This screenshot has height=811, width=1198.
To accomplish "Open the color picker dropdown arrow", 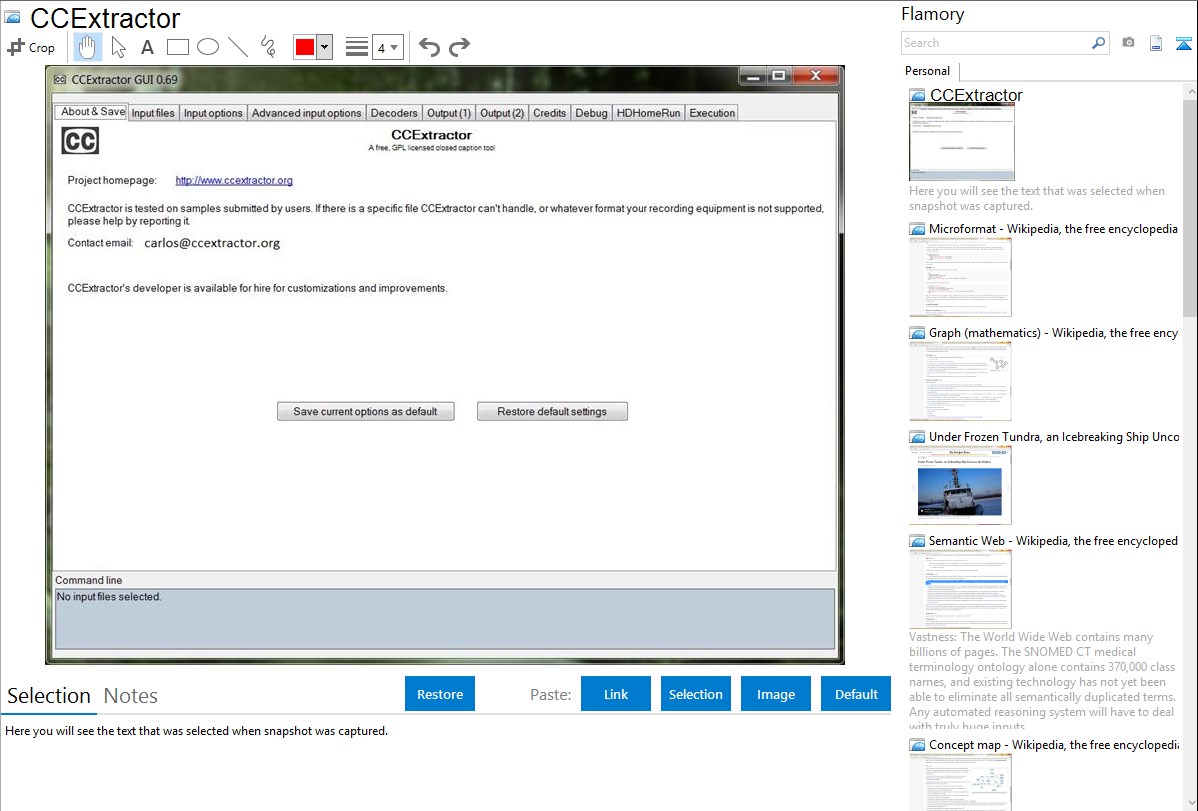I will pos(325,47).
